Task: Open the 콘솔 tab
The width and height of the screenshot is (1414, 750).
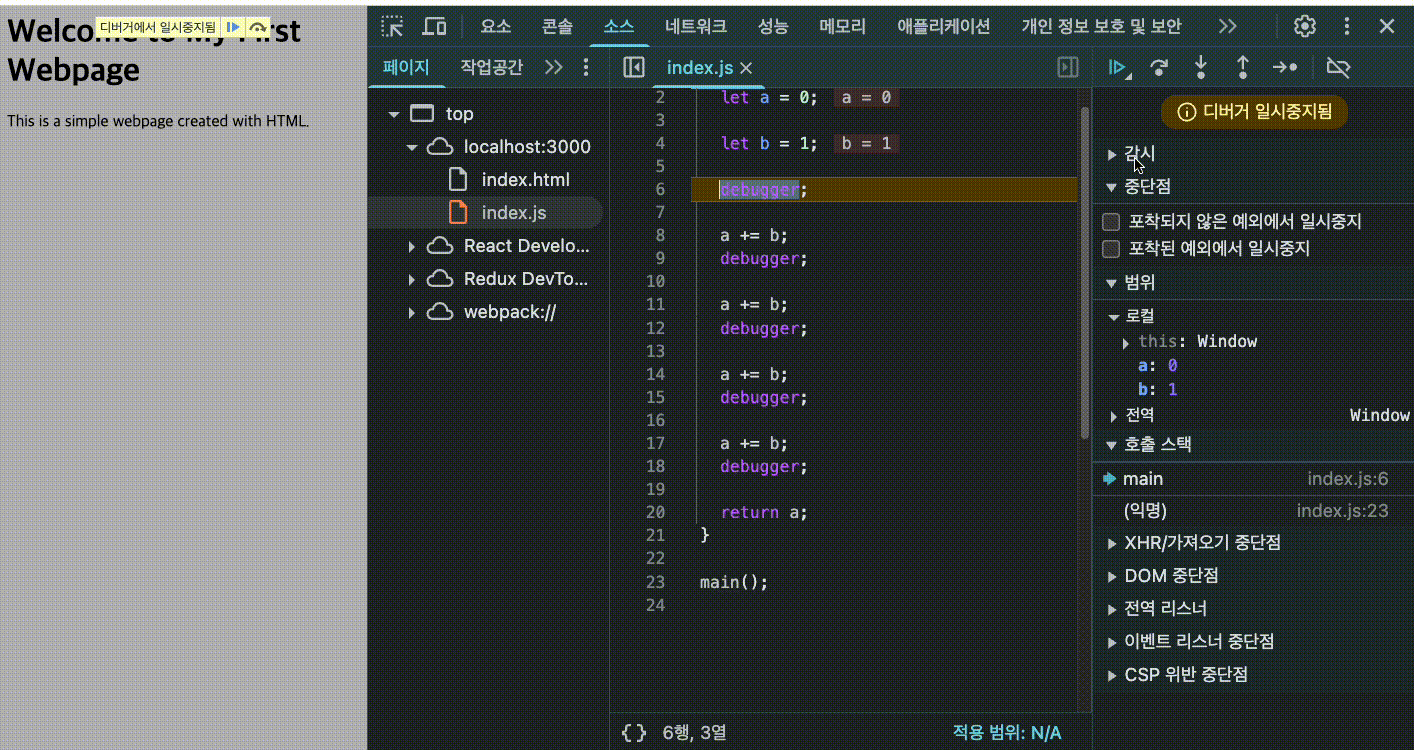Action: (557, 27)
